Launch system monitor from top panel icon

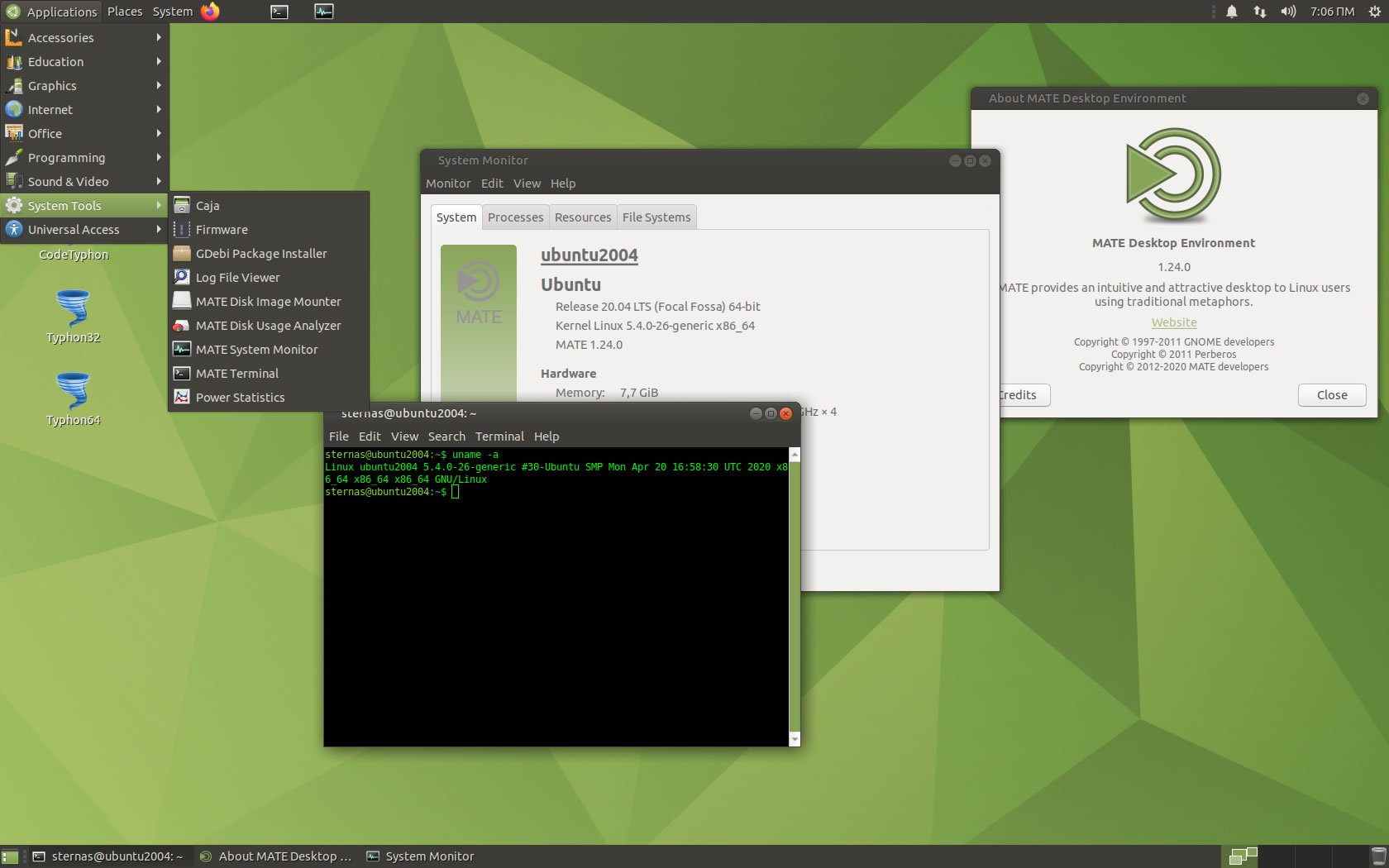tap(324, 12)
